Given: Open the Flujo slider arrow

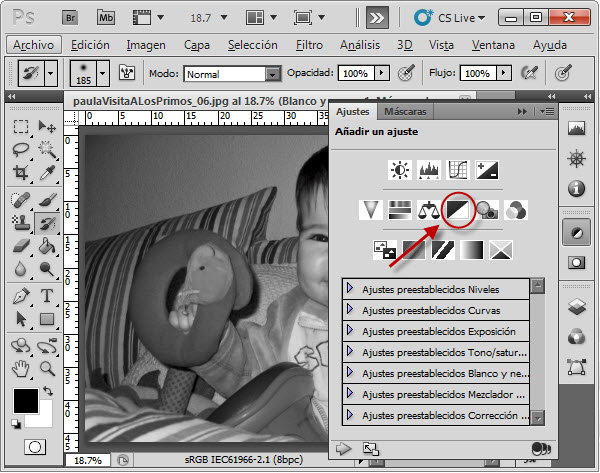Looking at the screenshot, I should pos(503,73).
